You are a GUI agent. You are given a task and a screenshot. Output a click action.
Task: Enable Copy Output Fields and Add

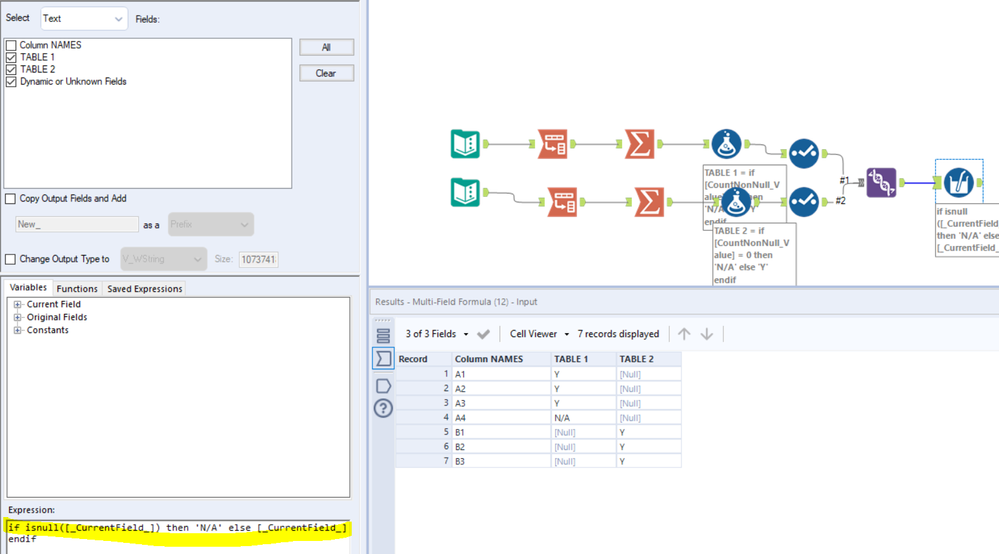click(x=10, y=199)
